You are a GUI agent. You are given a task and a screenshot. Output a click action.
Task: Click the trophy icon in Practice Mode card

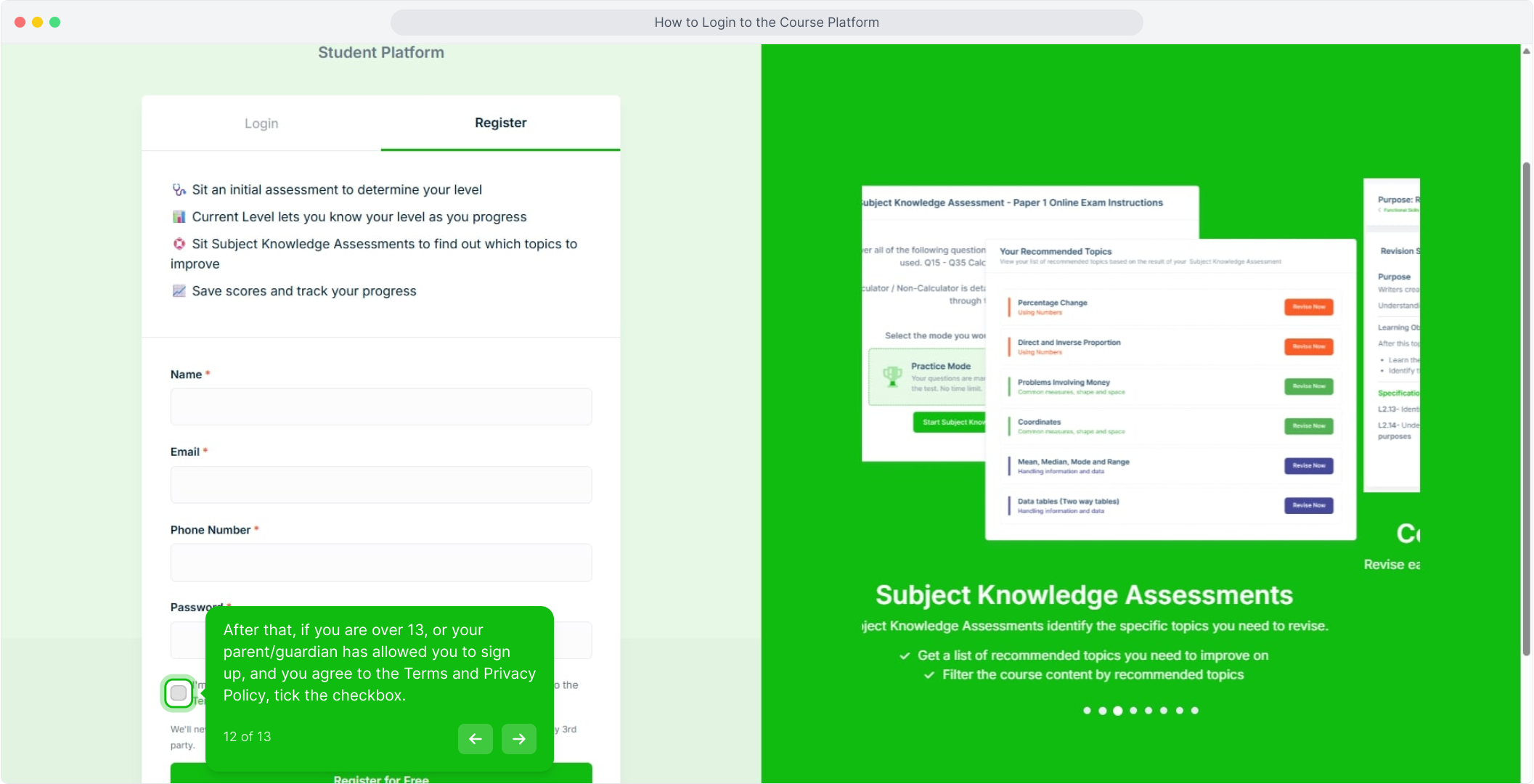892,376
